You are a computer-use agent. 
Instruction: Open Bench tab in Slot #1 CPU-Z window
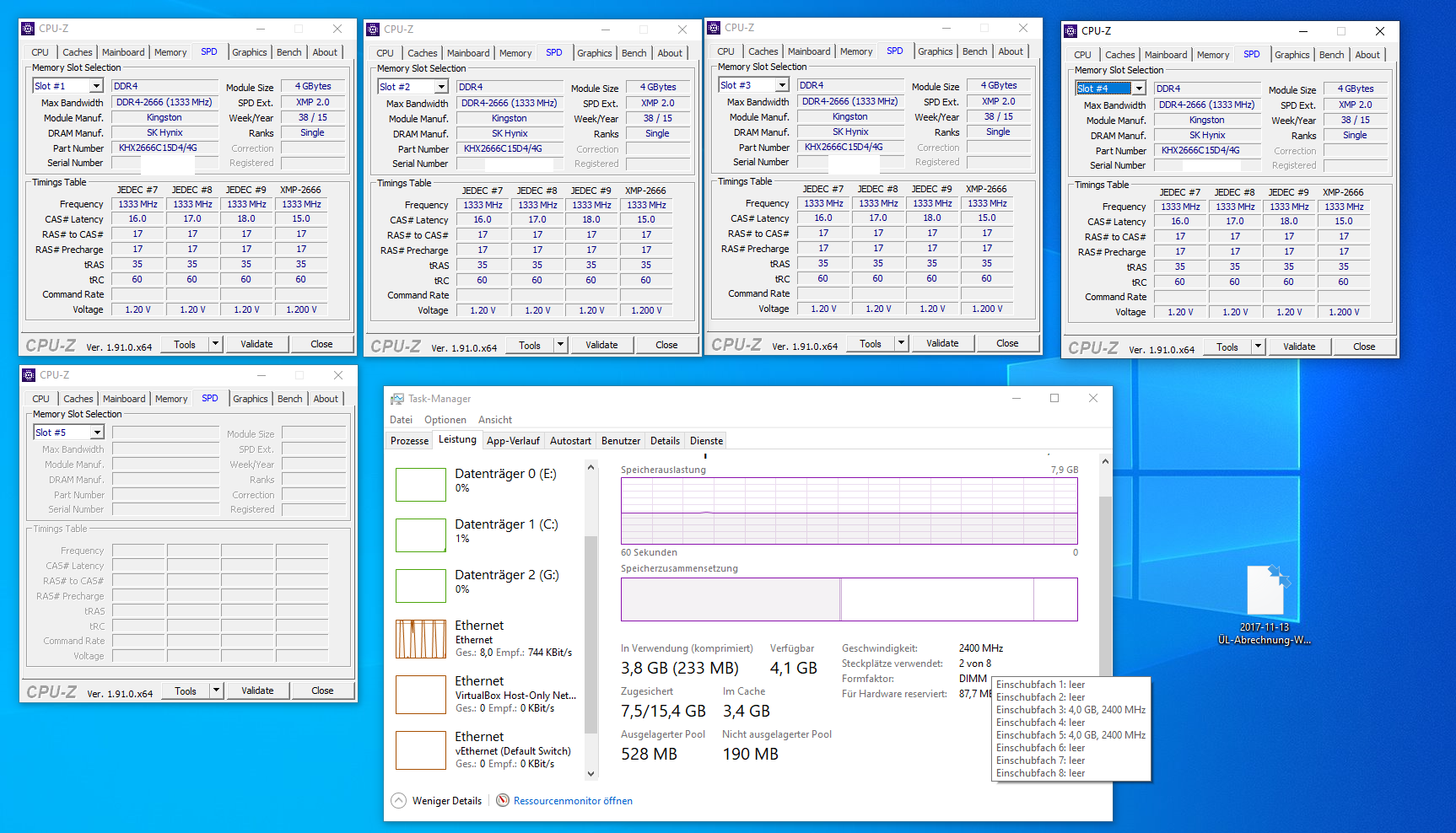(289, 52)
